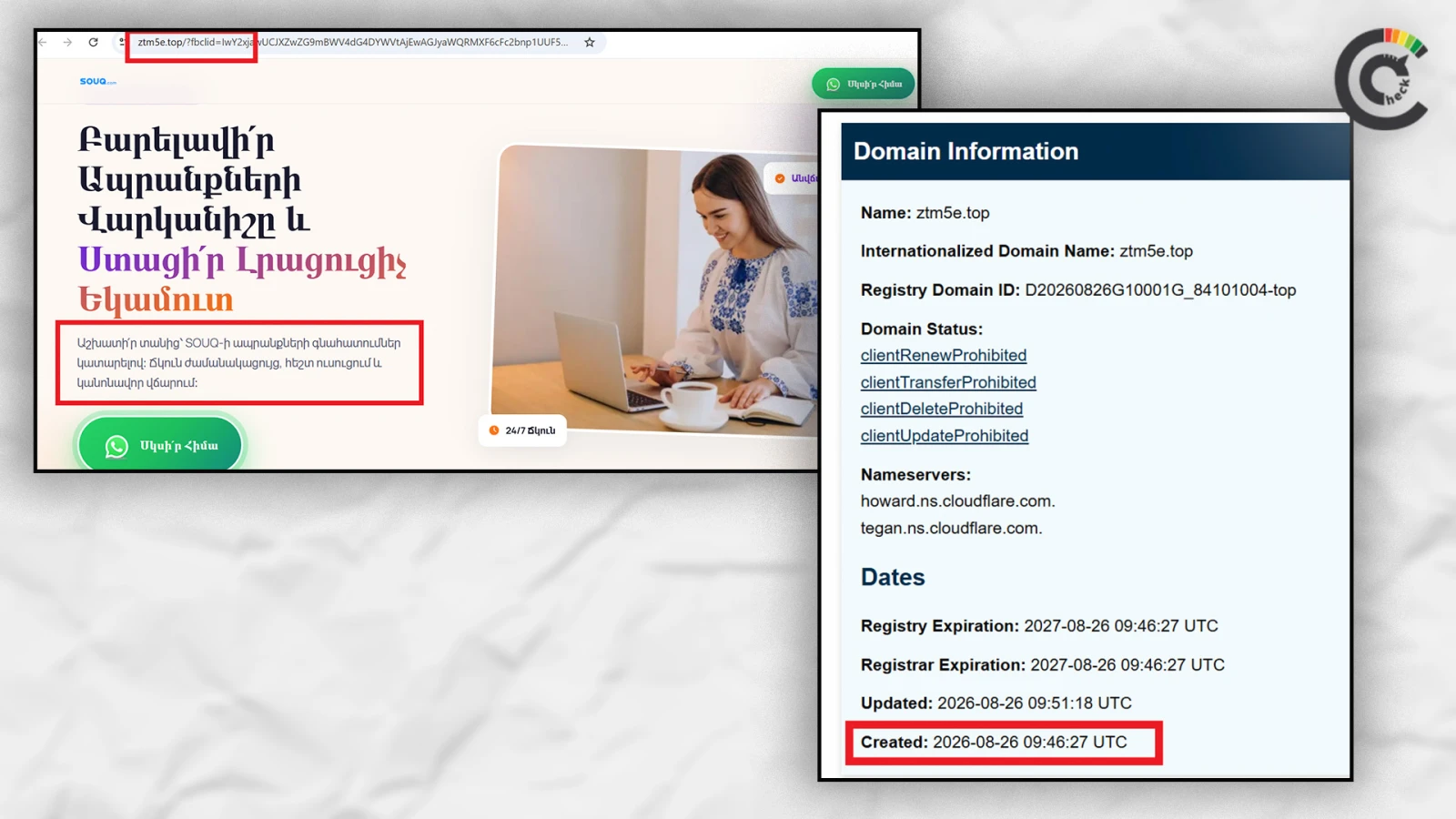Click the Domain Information header
Image resolution: width=1456 pixels, height=819 pixels.
click(x=1095, y=151)
